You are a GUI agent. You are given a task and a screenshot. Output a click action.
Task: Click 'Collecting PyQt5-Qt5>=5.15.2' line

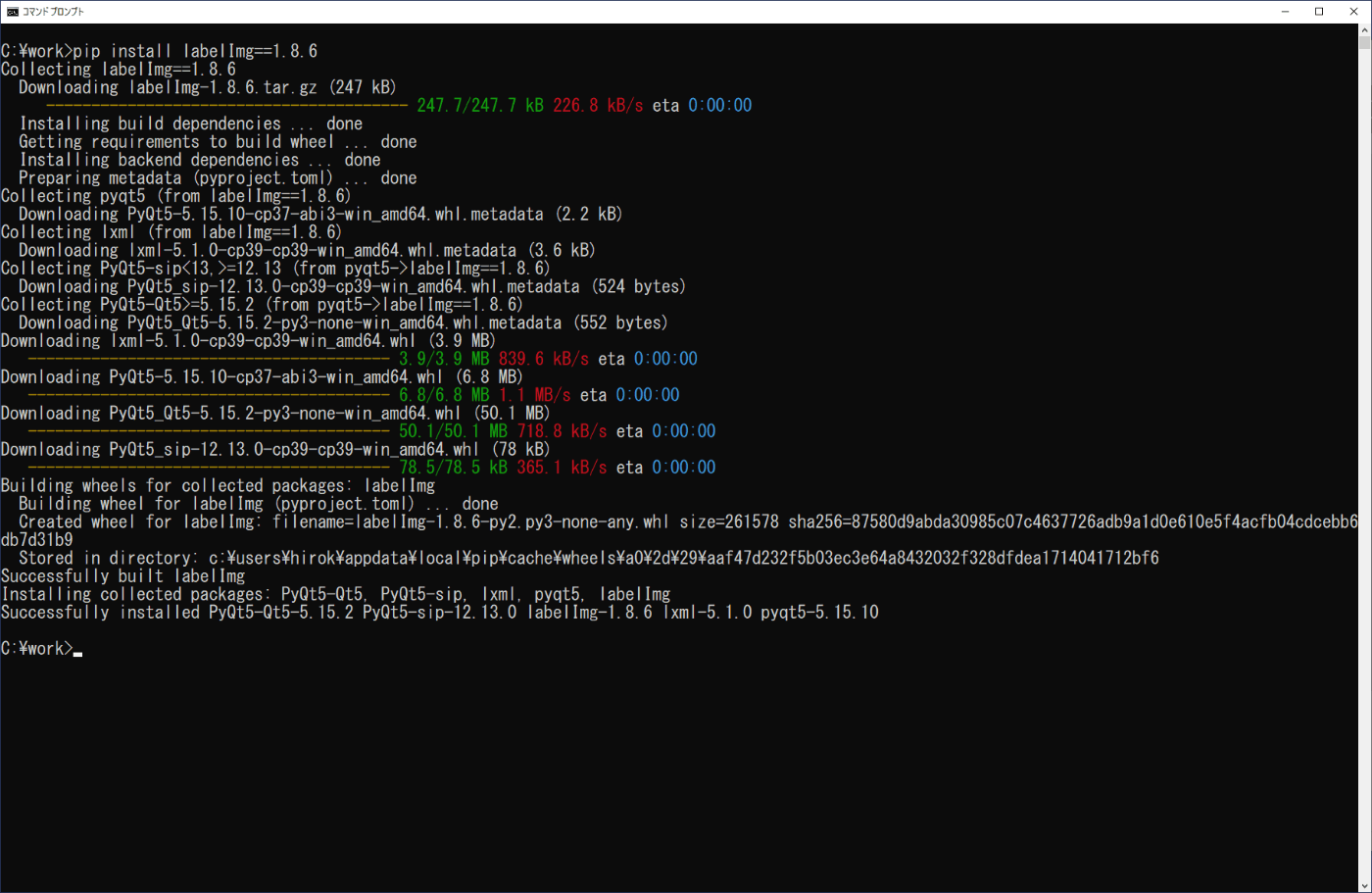point(262,305)
